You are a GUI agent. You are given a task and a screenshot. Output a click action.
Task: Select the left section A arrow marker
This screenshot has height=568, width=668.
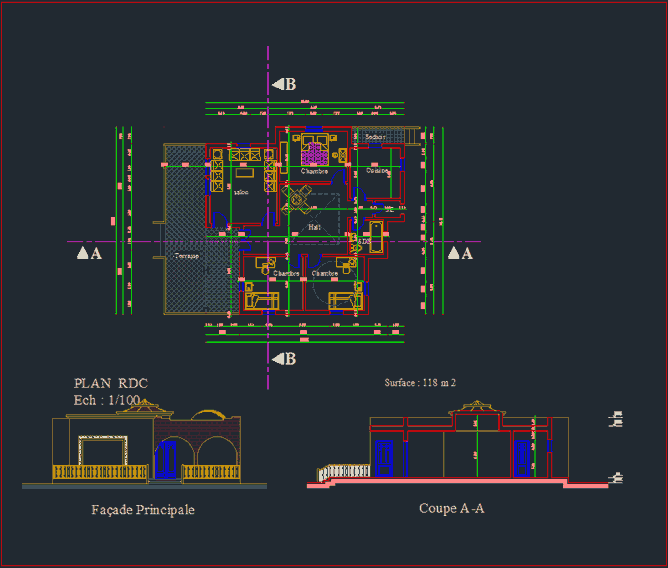89,254
